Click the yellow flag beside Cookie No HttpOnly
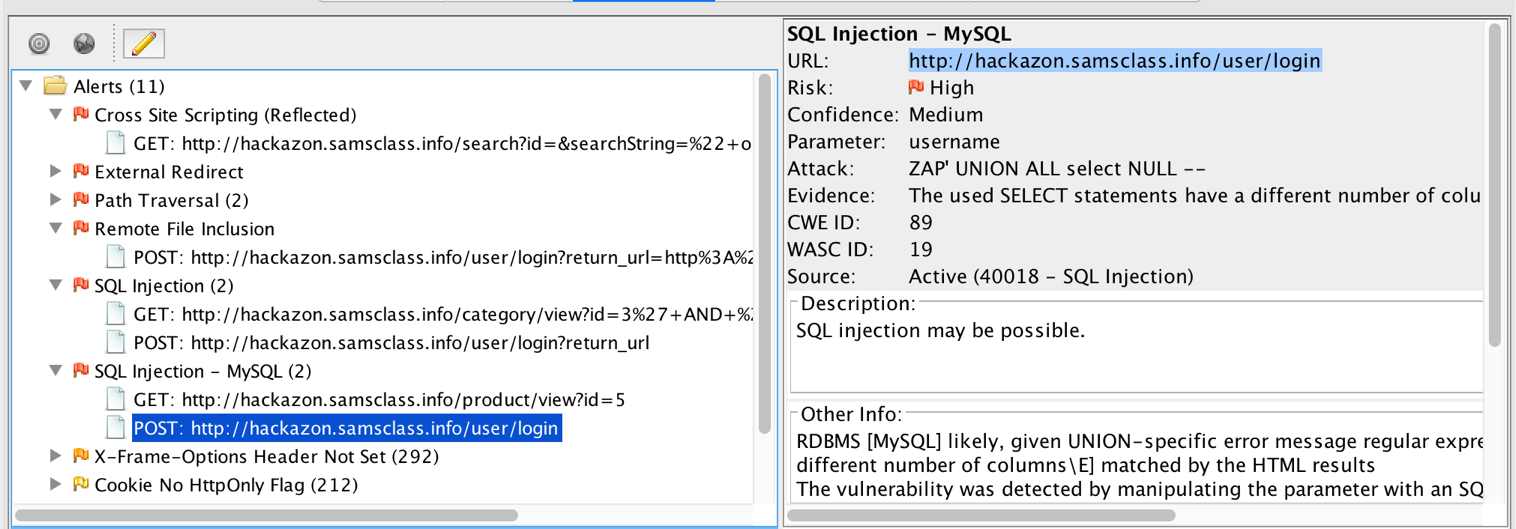Screen dimensions: 1516x529 coord(81,485)
